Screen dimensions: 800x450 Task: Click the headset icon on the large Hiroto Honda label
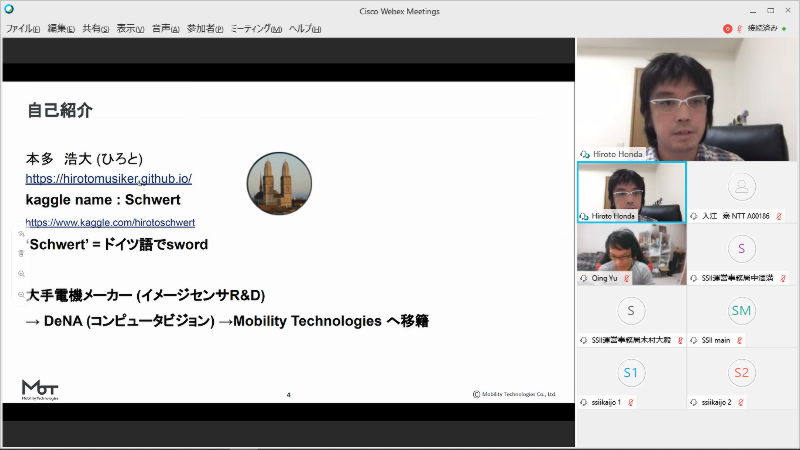[x=585, y=154]
